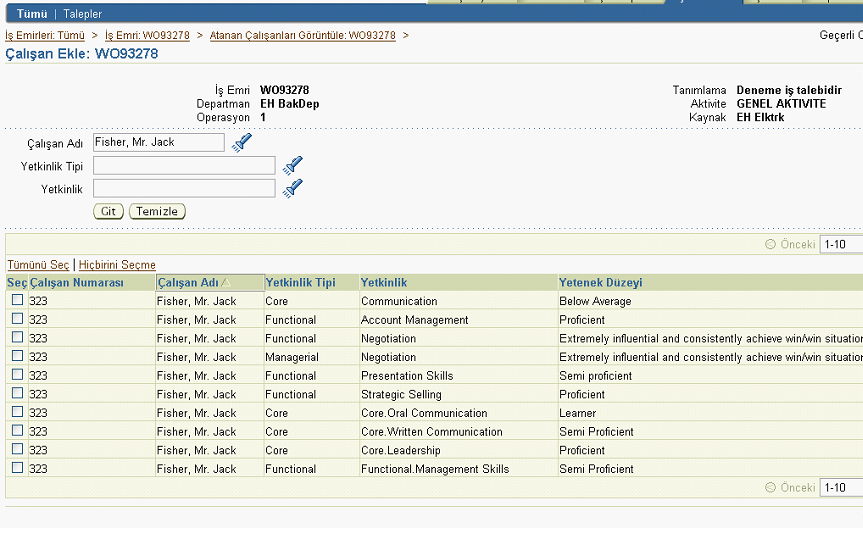Open the top 1-10 records dropdown

pos(840,244)
